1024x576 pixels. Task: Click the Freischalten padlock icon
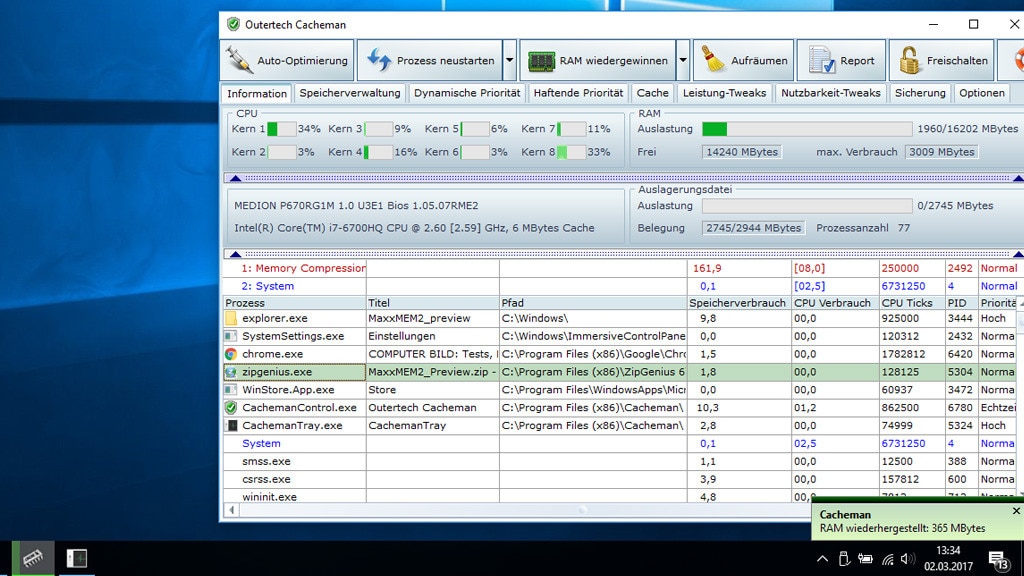[x=909, y=60]
